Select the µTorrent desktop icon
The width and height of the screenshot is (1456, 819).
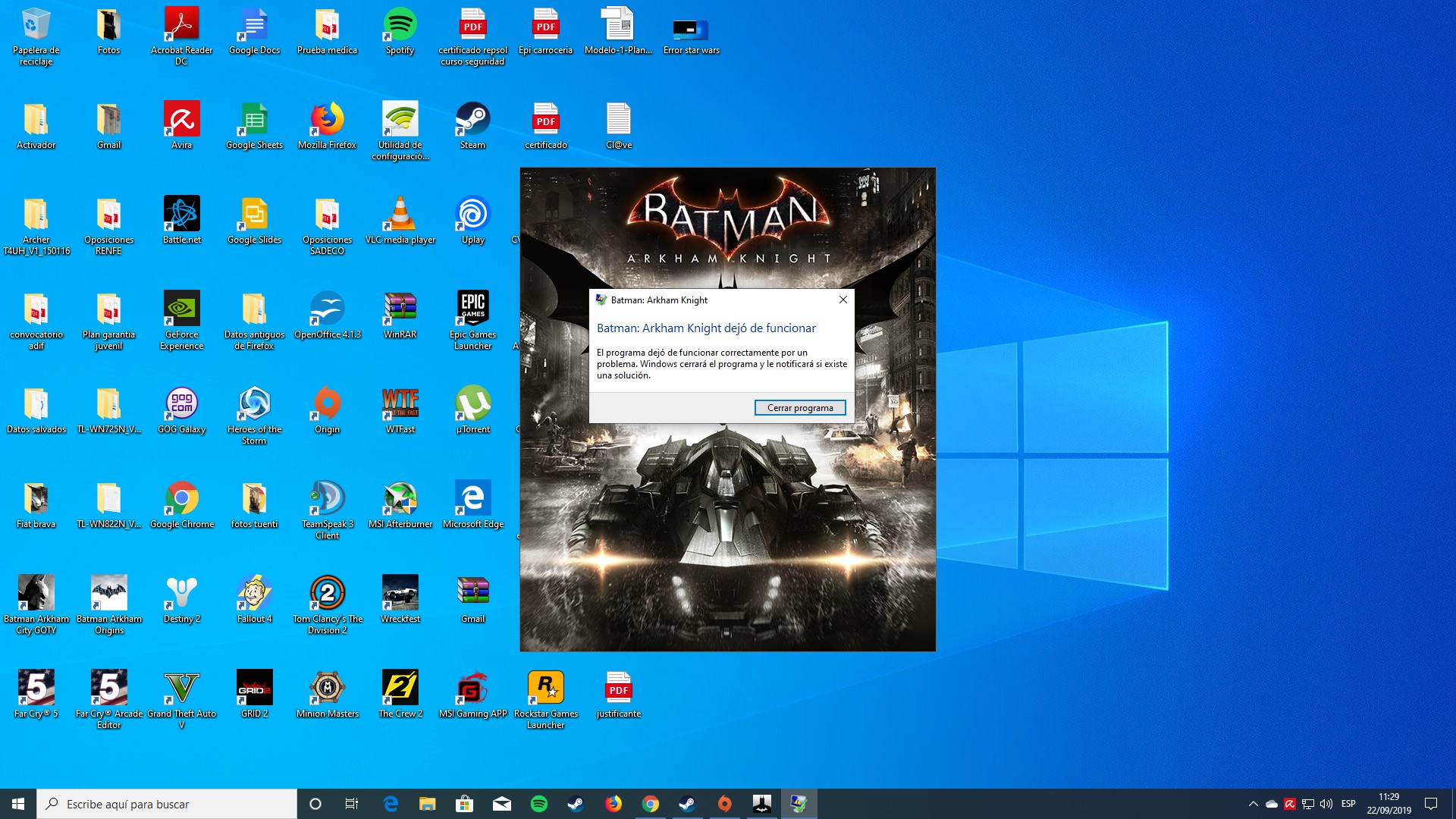pos(472,409)
